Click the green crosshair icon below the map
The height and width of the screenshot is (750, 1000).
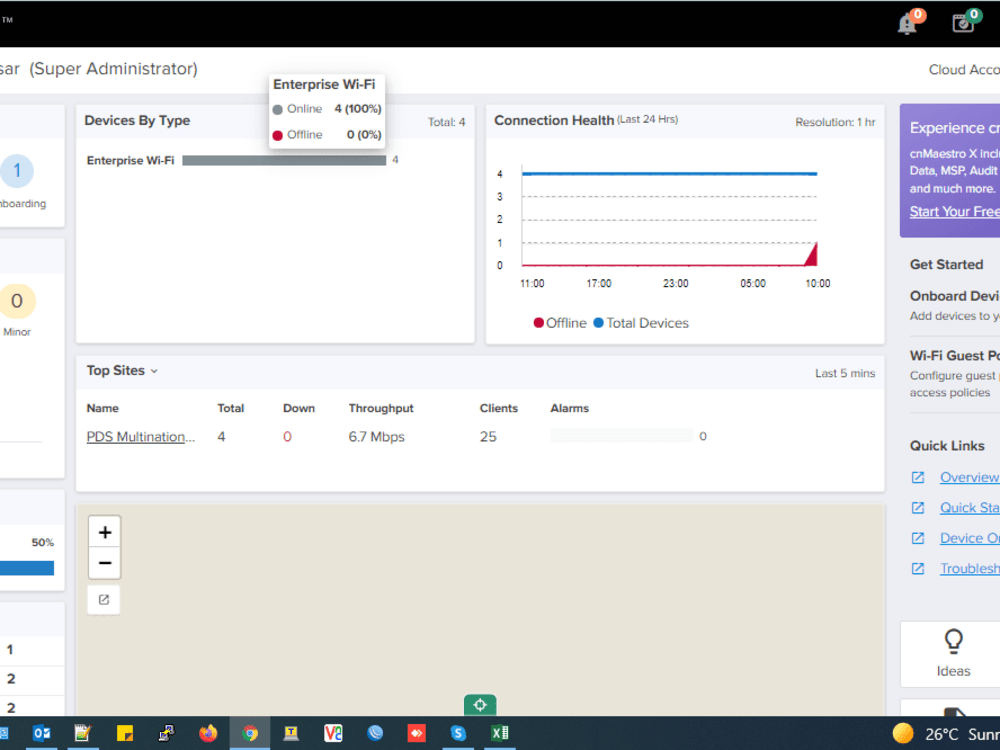tap(480, 705)
